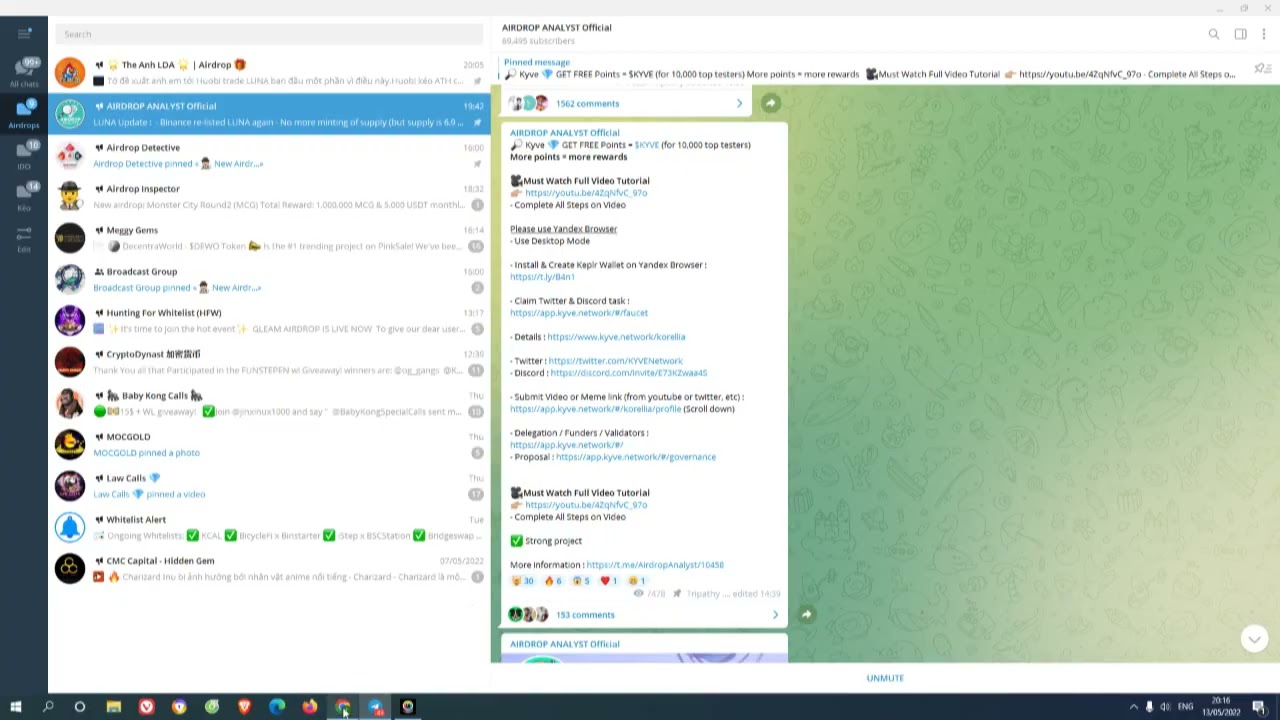This screenshot has width=1280, height=720.
Task: Open the Windows Start menu
Action: tap(15, 707)
